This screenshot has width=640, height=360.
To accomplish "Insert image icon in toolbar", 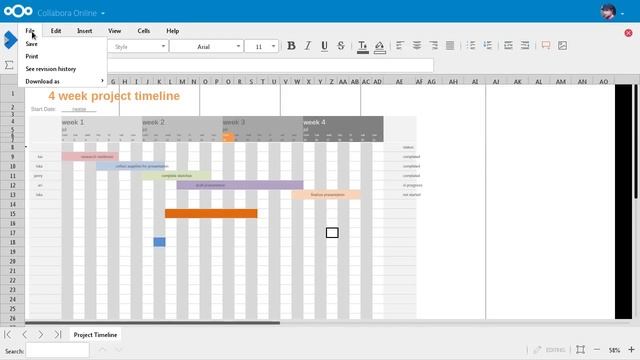I will click(562, 45).
